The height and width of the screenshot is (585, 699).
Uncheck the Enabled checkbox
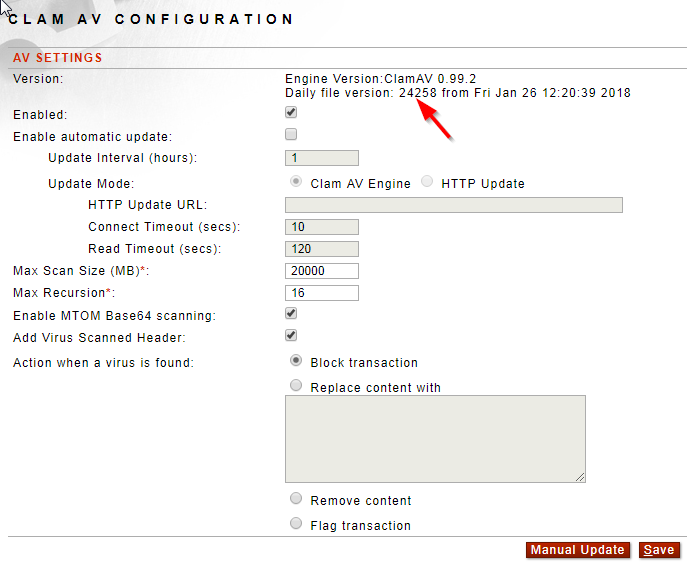(x=291, y=112)
